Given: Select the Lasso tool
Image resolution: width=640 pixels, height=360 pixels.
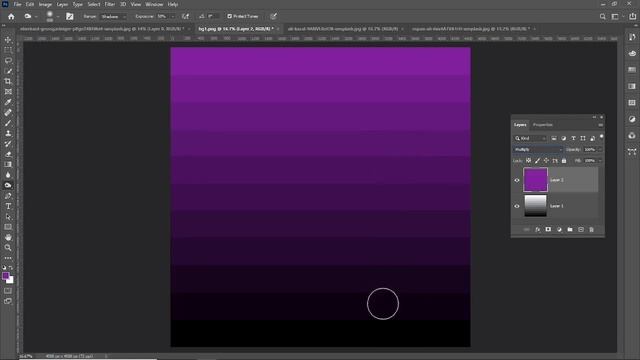Looking at the screenshot, I should (8, 60).
